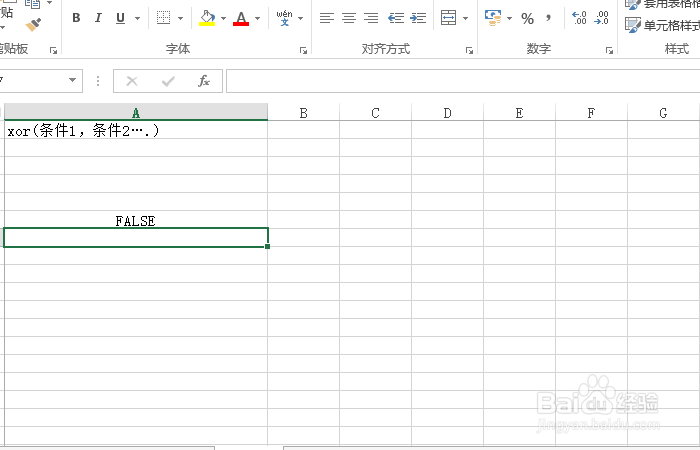Confirm entry with checkmark button
The image size is (700, 450).
coord(168,81)
